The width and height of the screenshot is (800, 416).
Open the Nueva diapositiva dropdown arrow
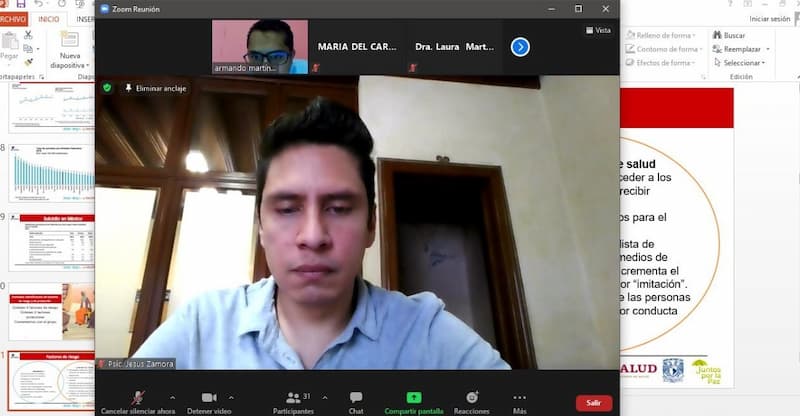tap(88, 65)
